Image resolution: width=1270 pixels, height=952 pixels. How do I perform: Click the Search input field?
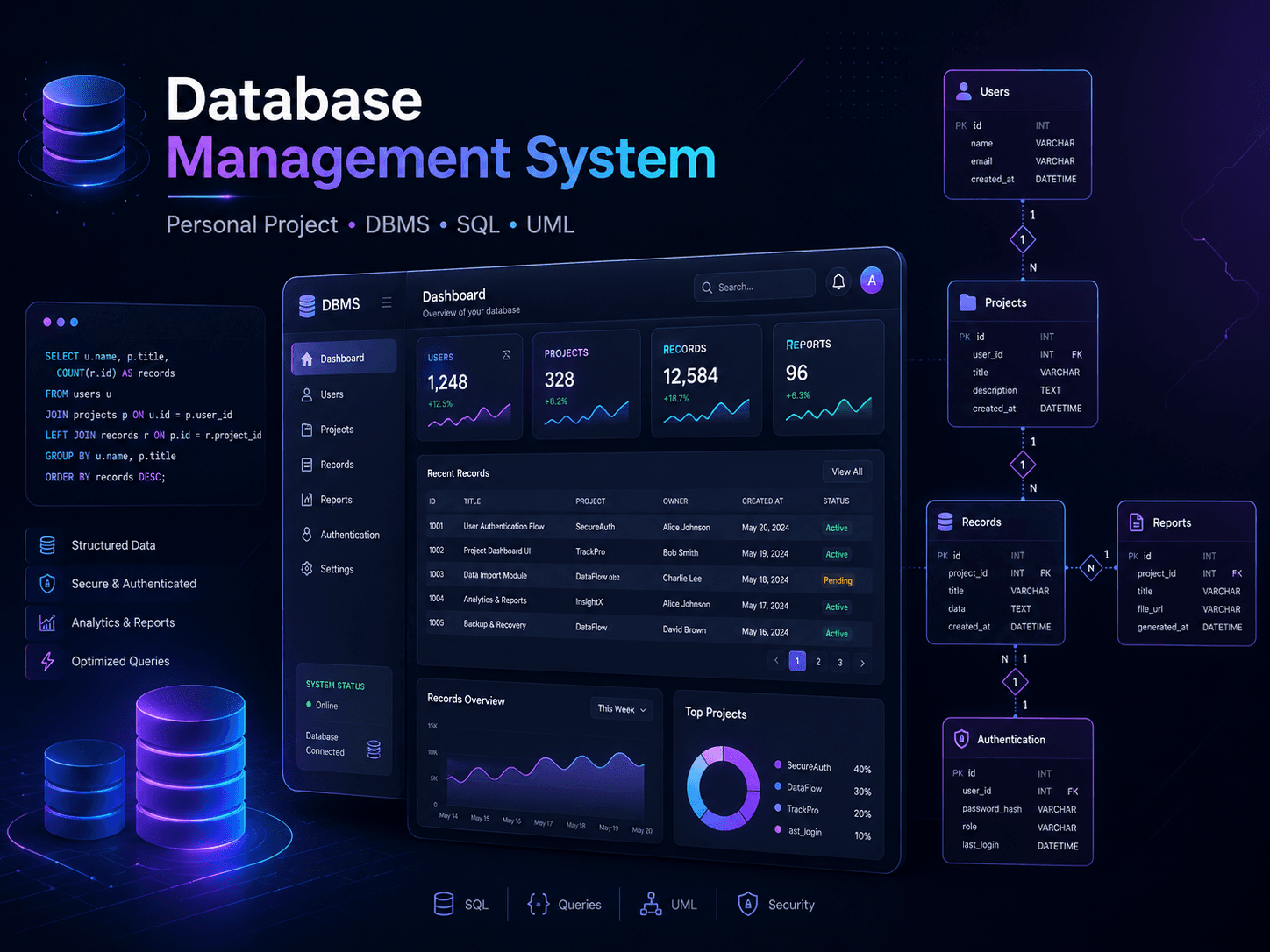click(x=754, y=287)
